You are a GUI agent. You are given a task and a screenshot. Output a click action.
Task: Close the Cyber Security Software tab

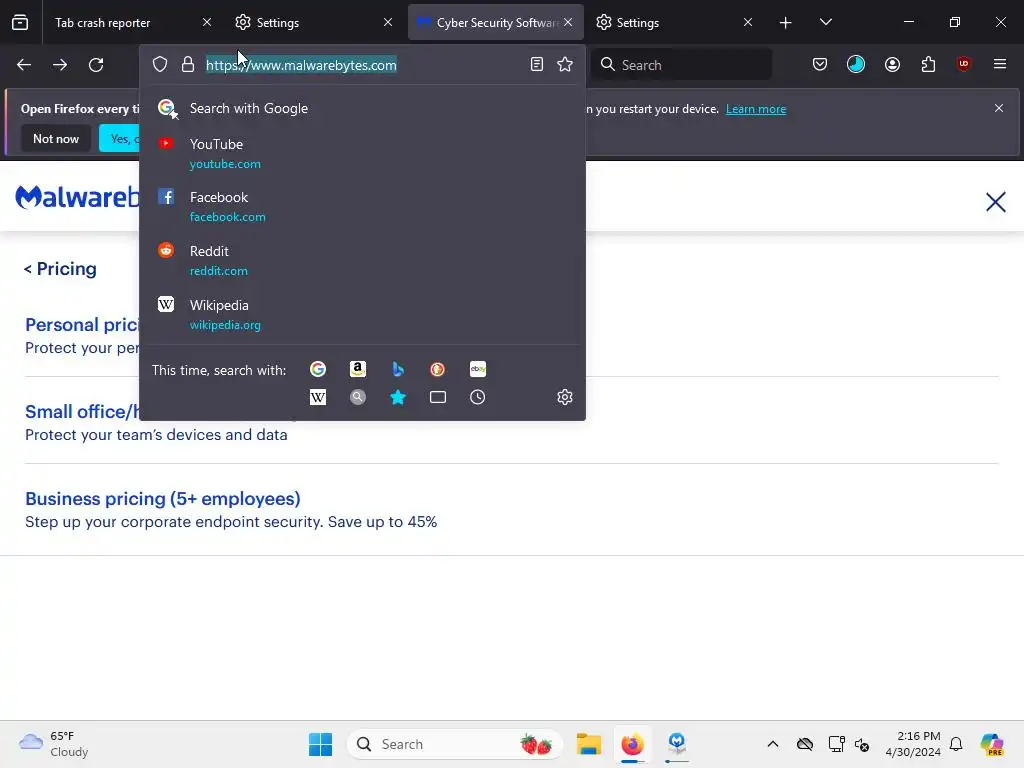568,22
